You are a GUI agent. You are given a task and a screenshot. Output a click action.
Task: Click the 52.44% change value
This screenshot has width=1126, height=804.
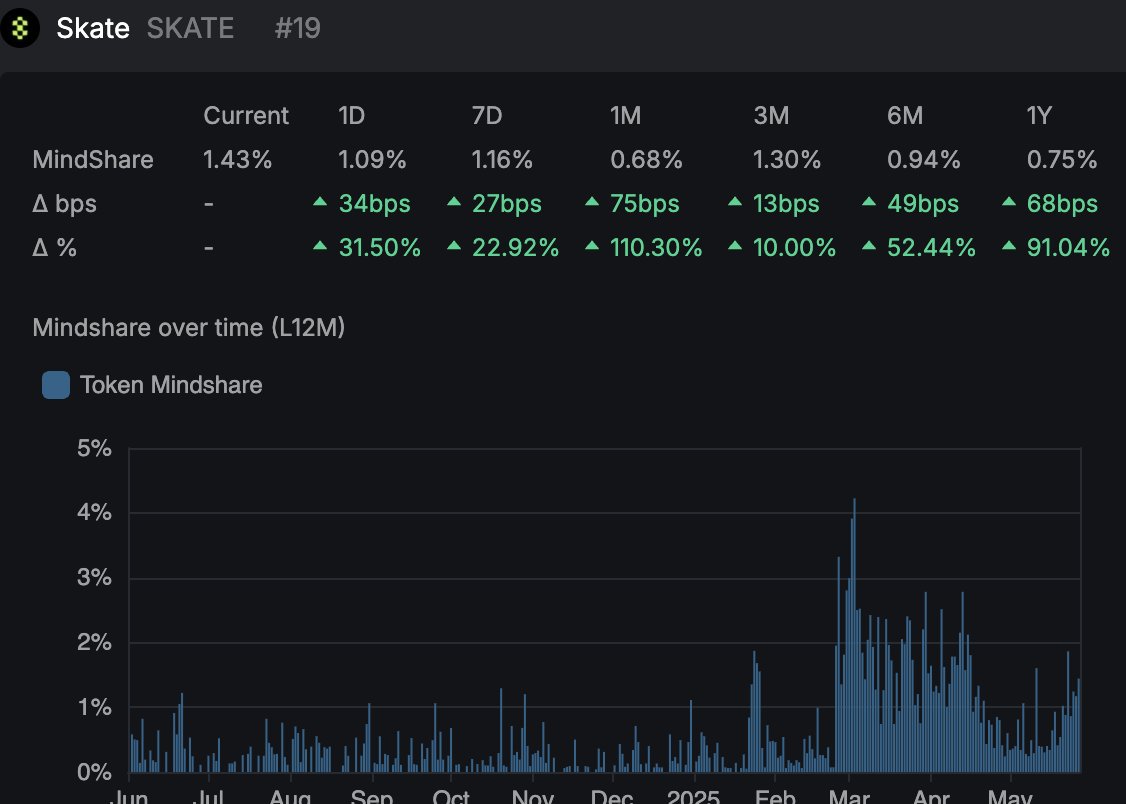pyautogui.click(x=931, y=248)
